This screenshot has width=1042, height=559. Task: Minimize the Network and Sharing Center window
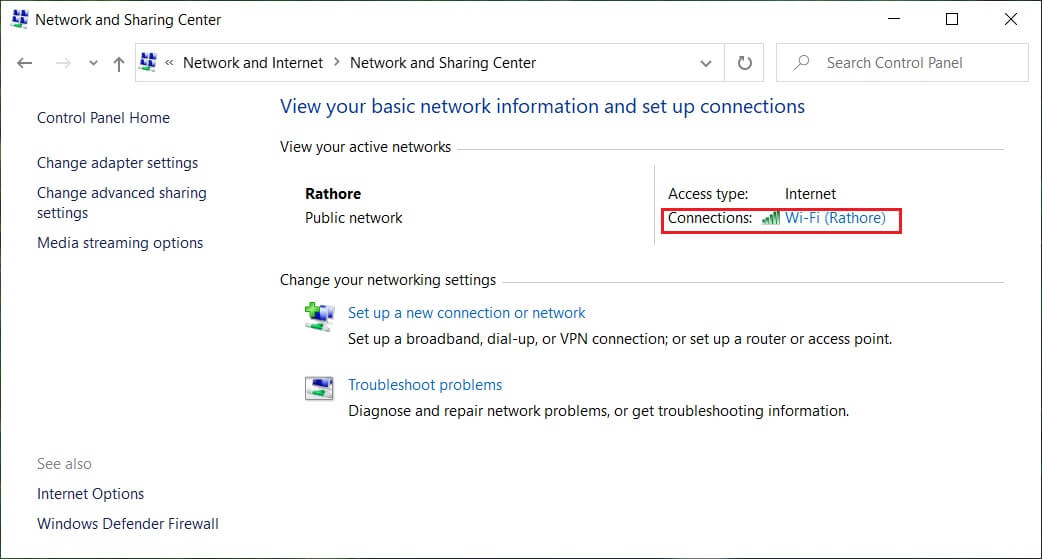coord(894,19)
